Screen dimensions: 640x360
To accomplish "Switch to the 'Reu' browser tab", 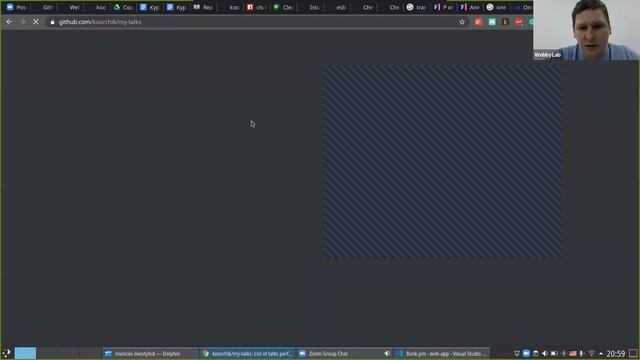I will pos(203,7).
